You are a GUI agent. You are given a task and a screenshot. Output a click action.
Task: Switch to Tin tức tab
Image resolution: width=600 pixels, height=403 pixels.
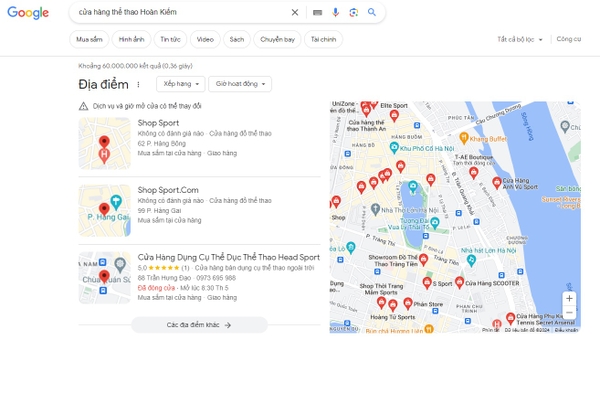click(170, 39)
